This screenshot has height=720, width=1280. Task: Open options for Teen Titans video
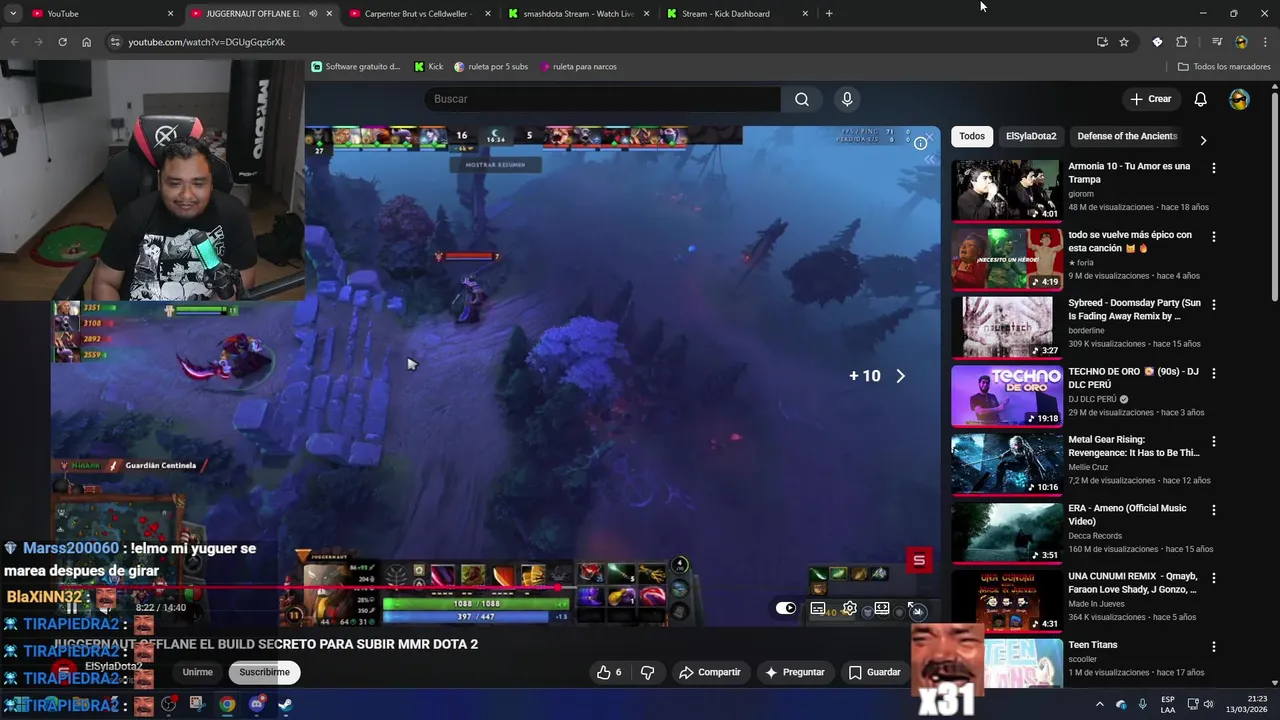[x=1214, y=646]
